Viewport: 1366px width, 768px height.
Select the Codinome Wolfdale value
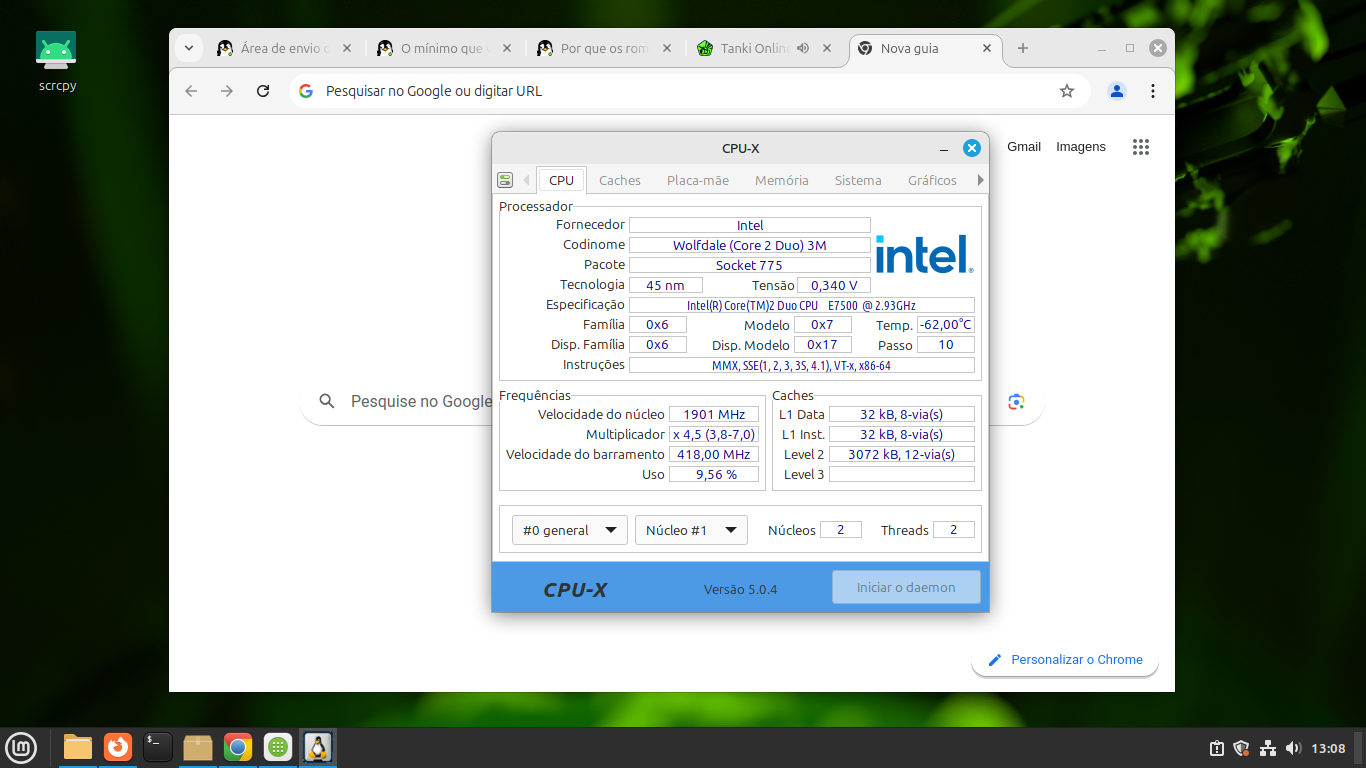coord(750,245)
